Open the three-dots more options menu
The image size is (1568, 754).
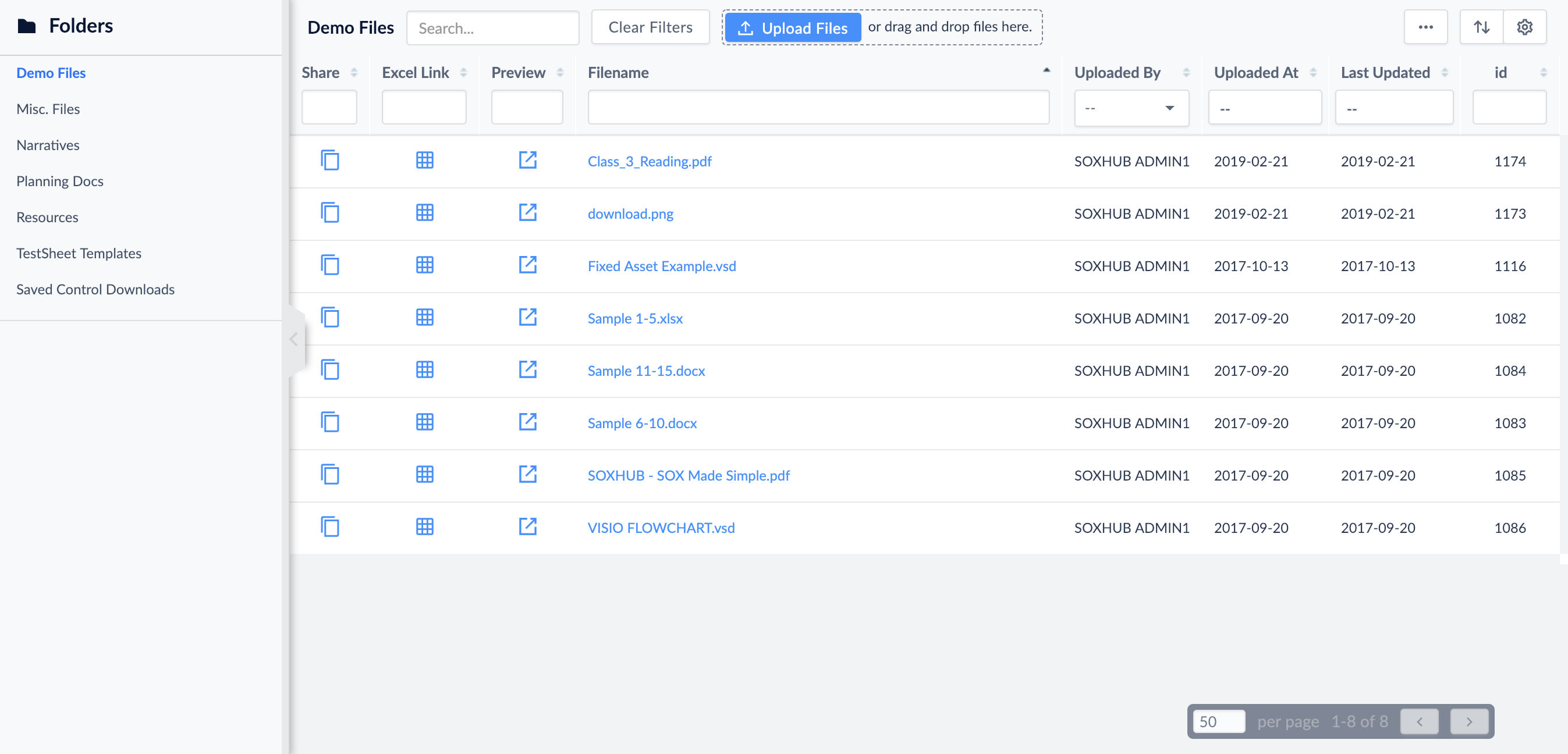[1425, 27]
